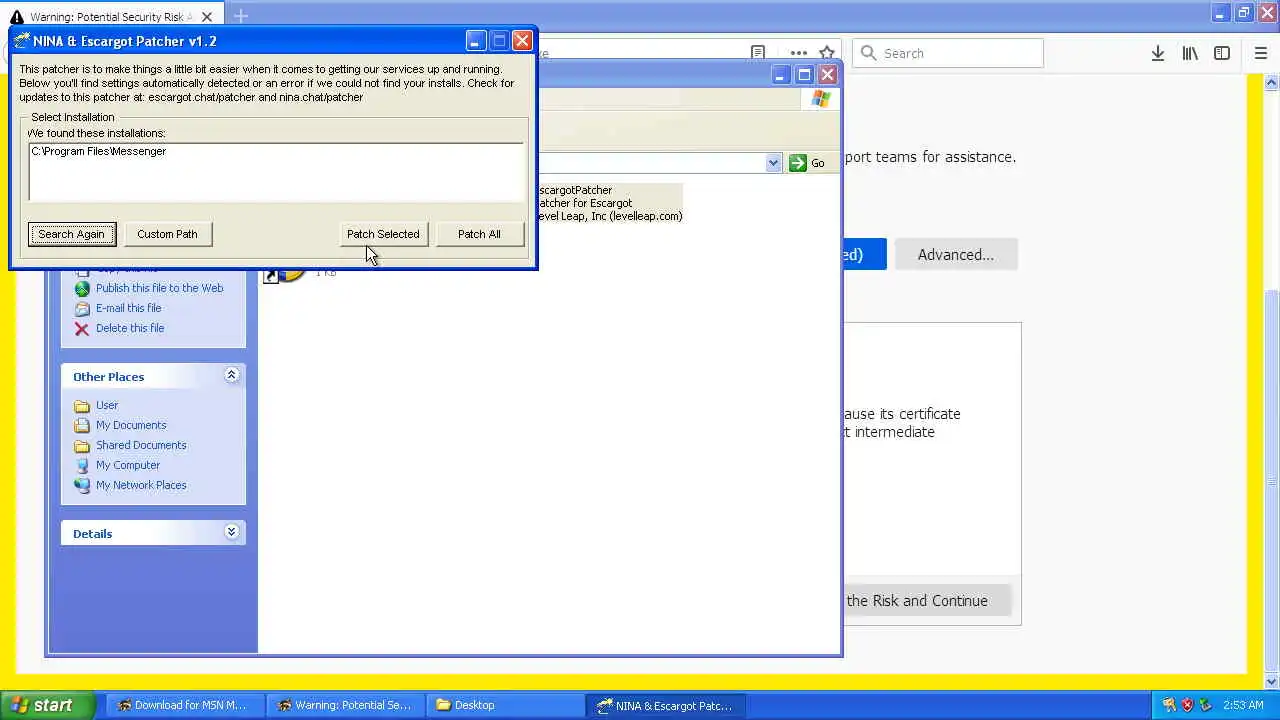Open the Firefox Library icon
Image resolution: width=1280 pixels, height=720 pixels.
(1190, 53)
